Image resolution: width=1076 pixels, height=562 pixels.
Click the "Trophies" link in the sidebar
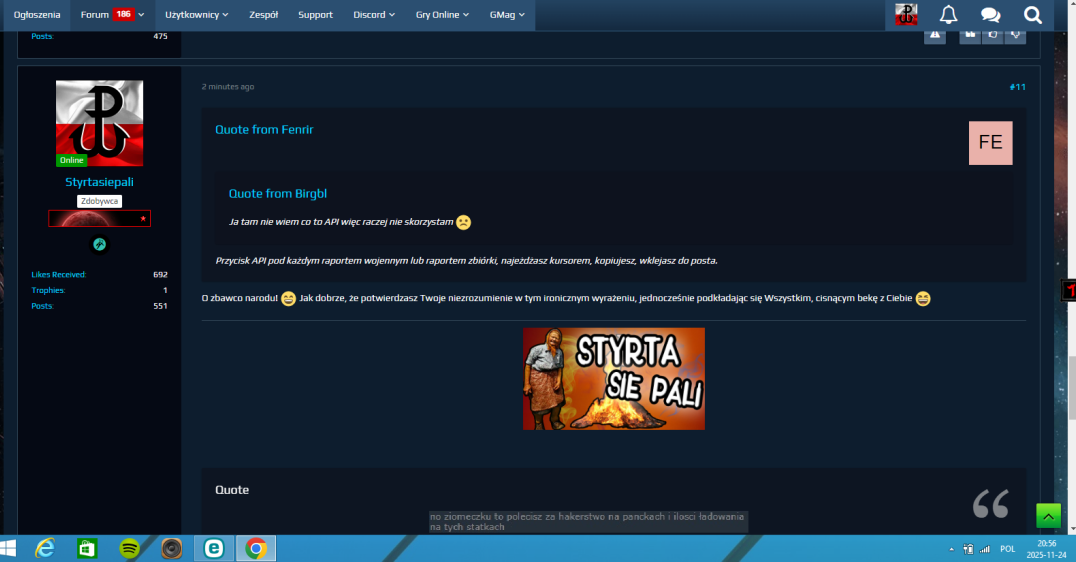(x=48, y=290)
